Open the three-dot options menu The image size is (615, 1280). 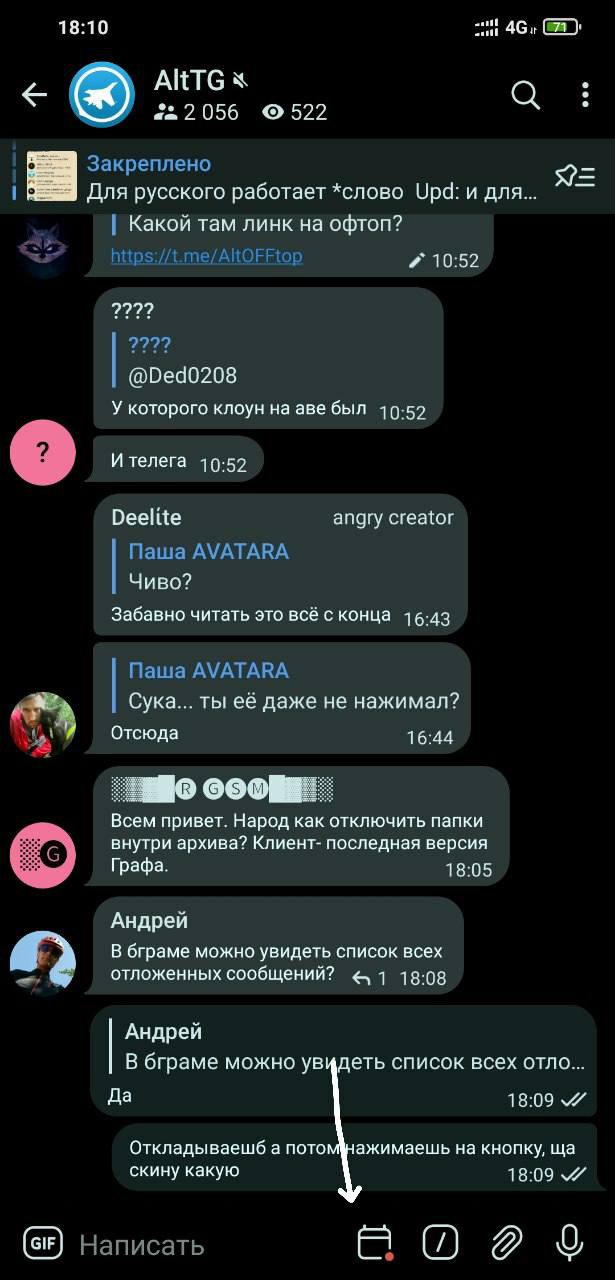point(586,95)
